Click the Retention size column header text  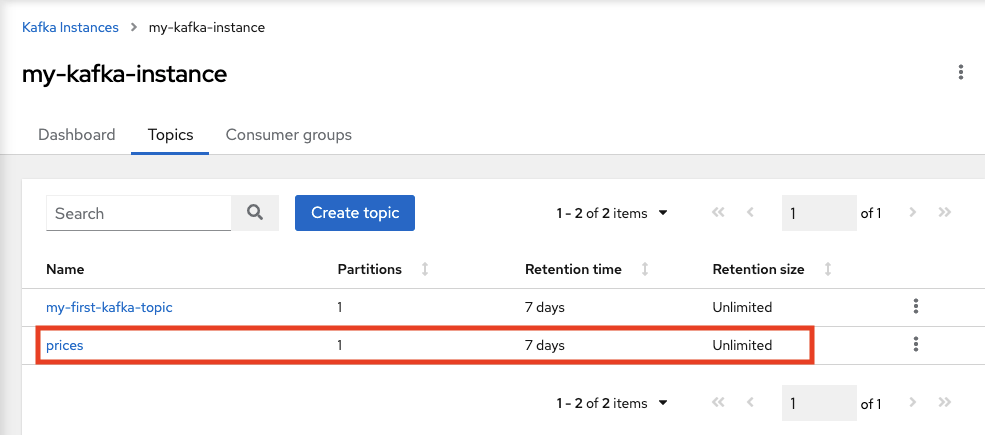point(758,270)
